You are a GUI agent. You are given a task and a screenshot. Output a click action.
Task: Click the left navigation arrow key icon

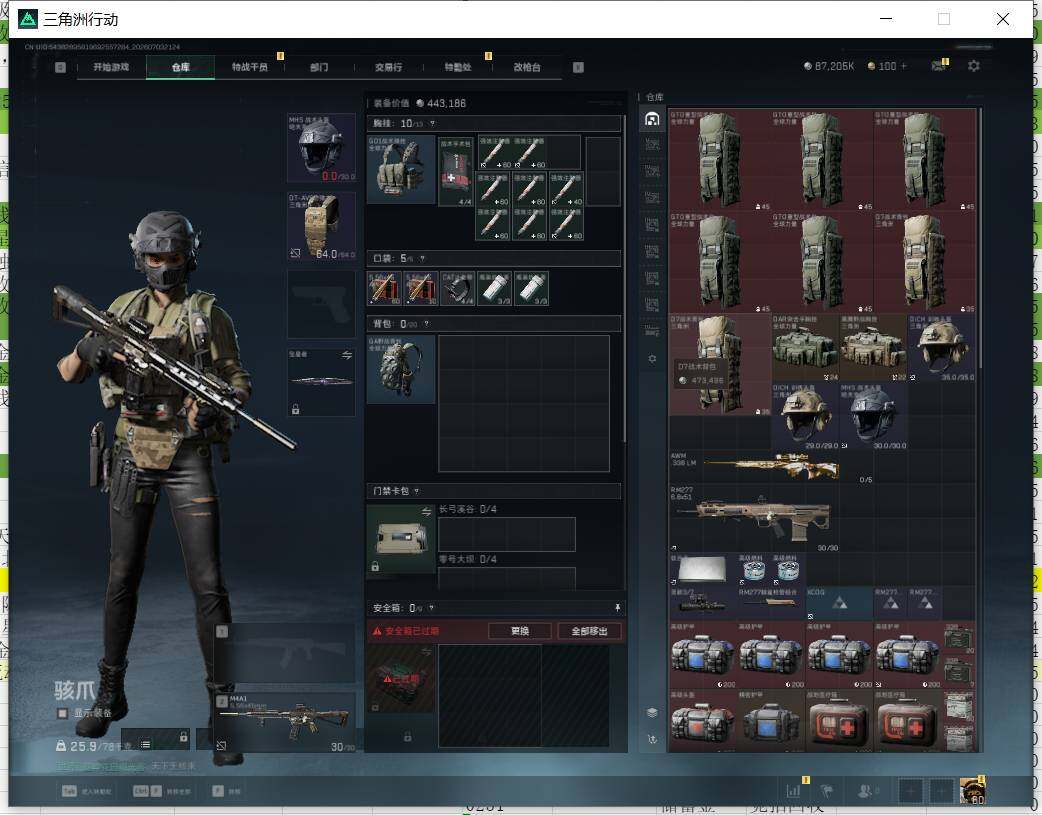tap(60, 67)
